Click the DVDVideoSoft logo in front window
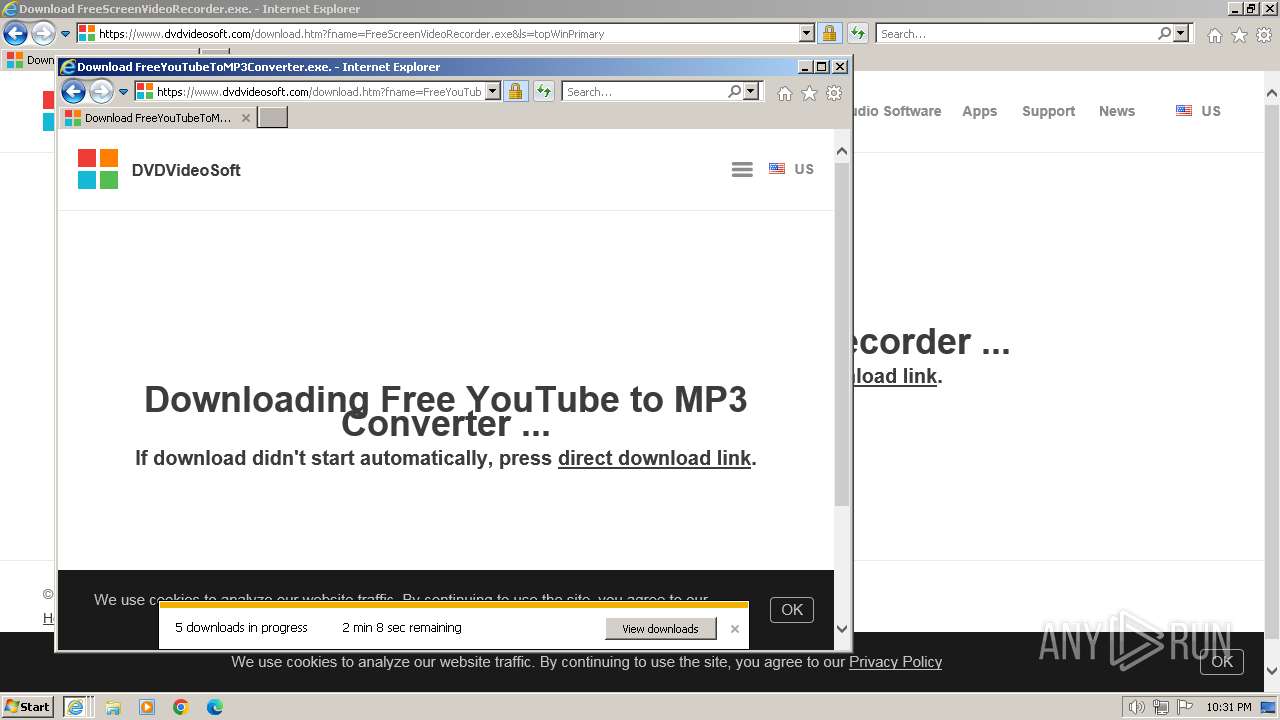Screen dimensions: 1280x720 pos(159,169)
